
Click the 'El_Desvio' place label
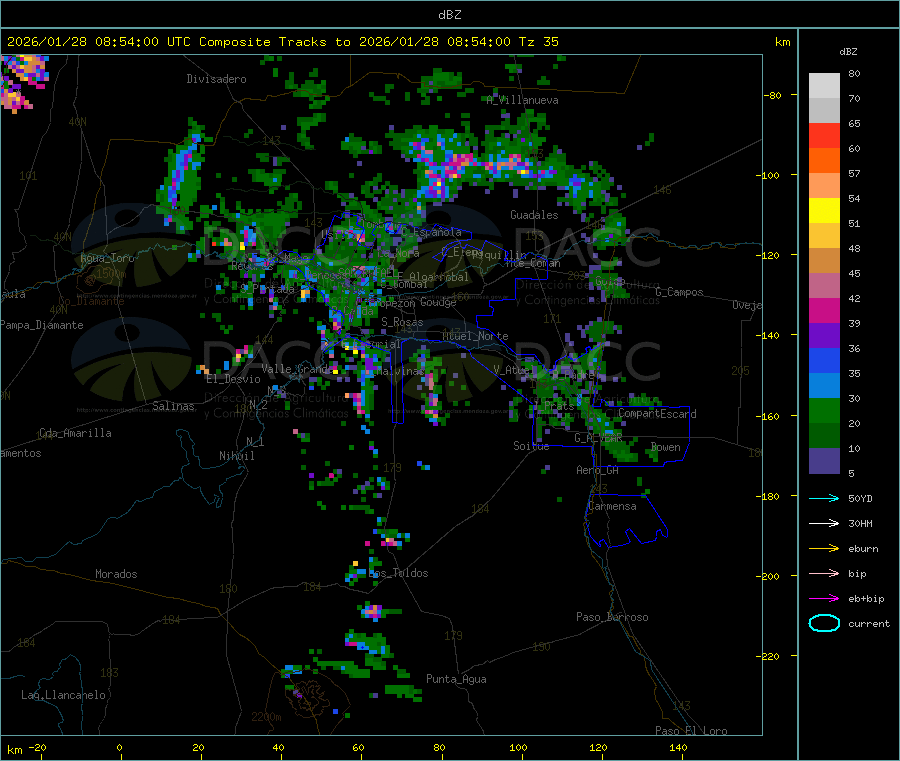tap(234, 379)
